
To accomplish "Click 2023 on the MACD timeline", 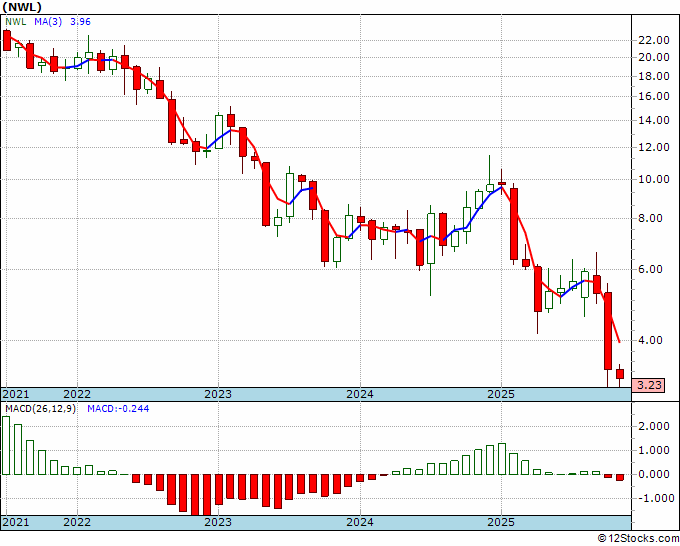I will (x=218, y=522).
